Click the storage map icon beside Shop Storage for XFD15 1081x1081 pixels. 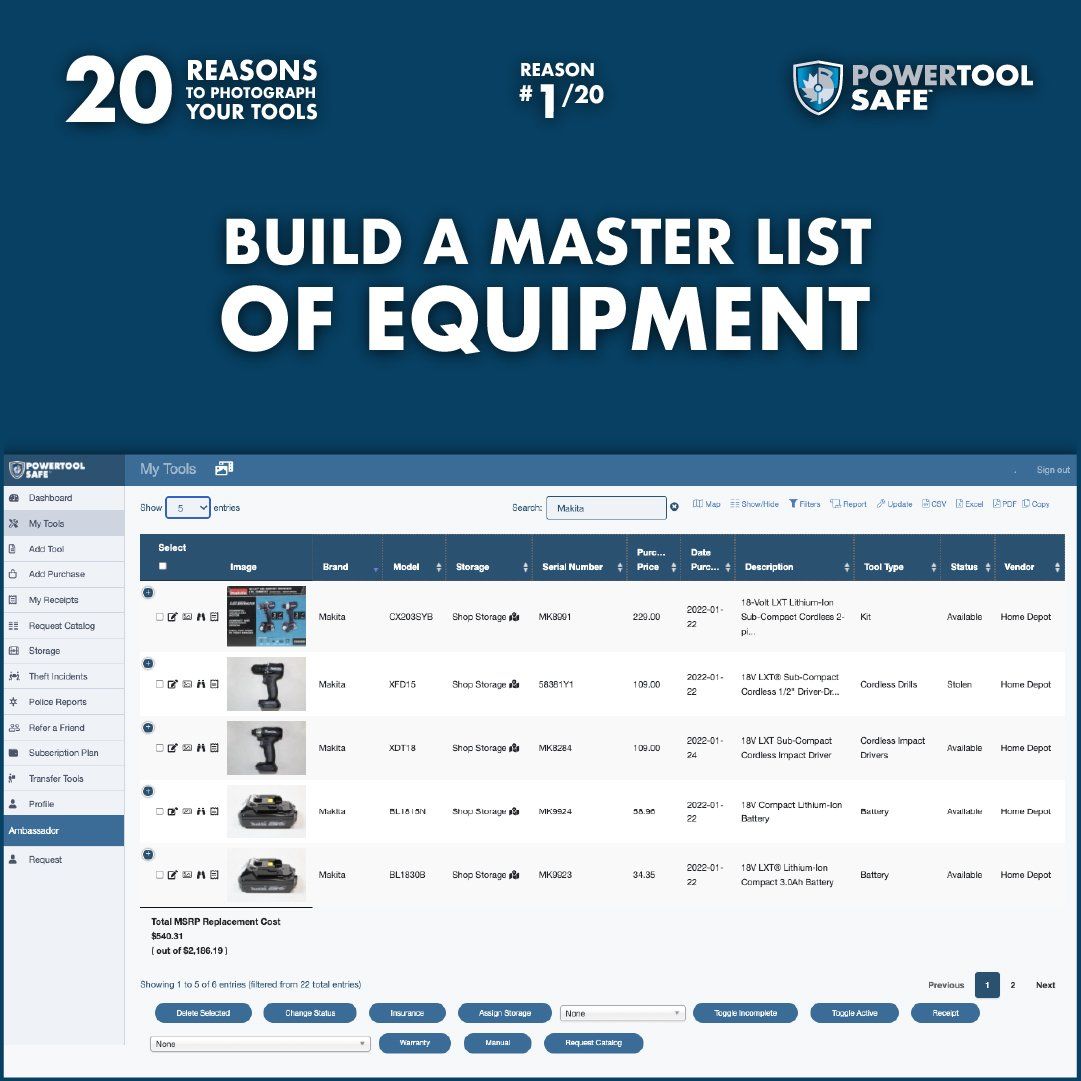click(514, 685)
